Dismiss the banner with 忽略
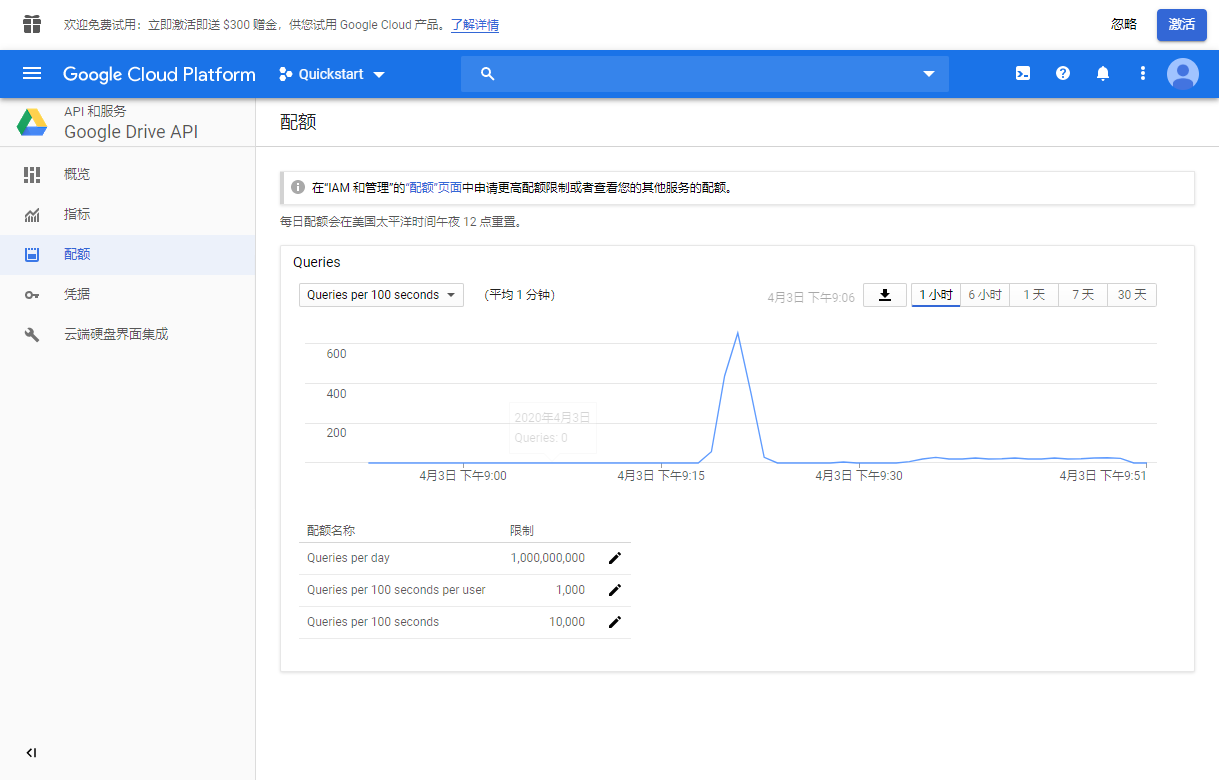The height and width of the screenshot is (780, 1219). (x=1124, y=24)
